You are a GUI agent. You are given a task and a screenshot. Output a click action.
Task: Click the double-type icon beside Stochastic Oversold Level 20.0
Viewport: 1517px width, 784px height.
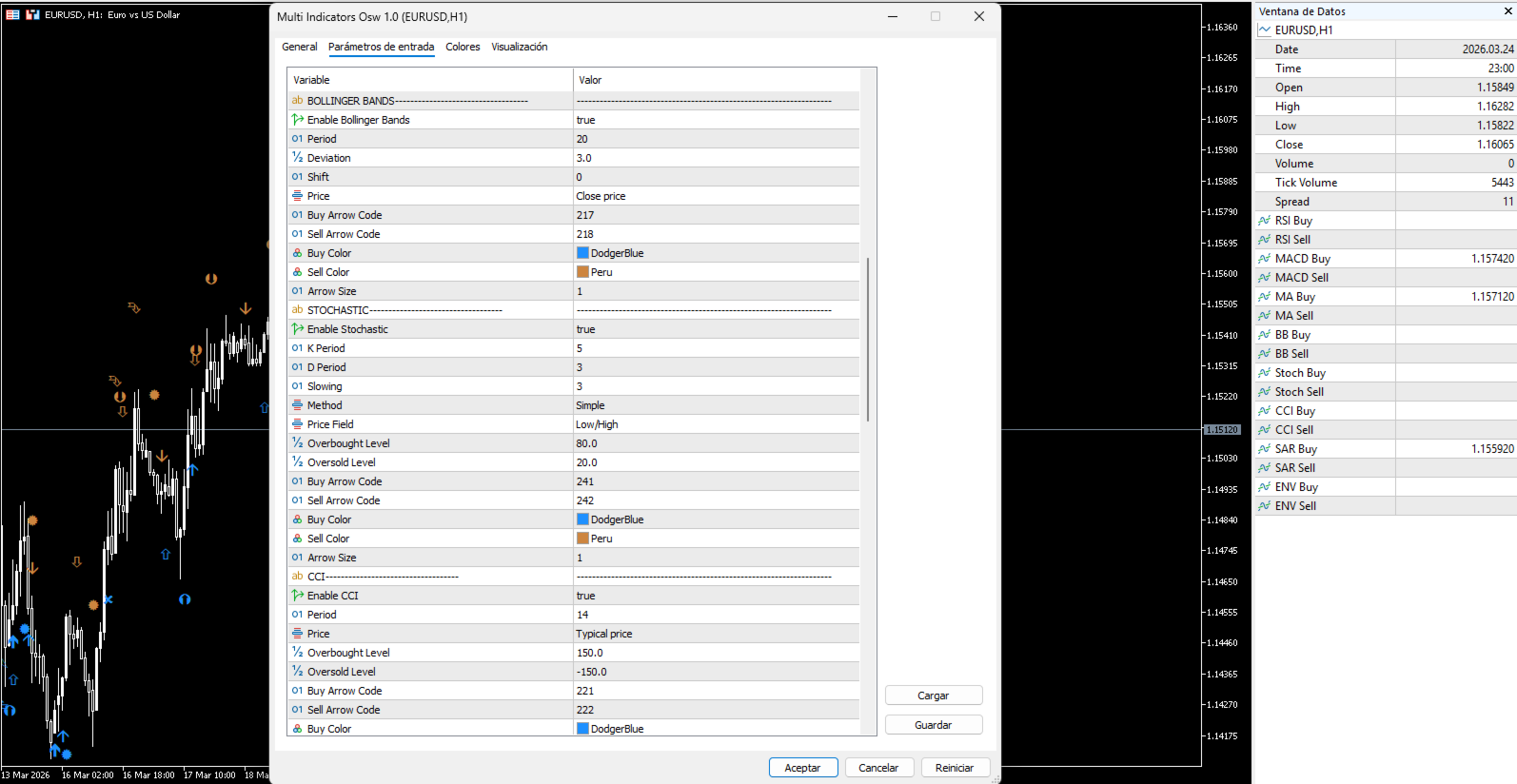[298, 462]
